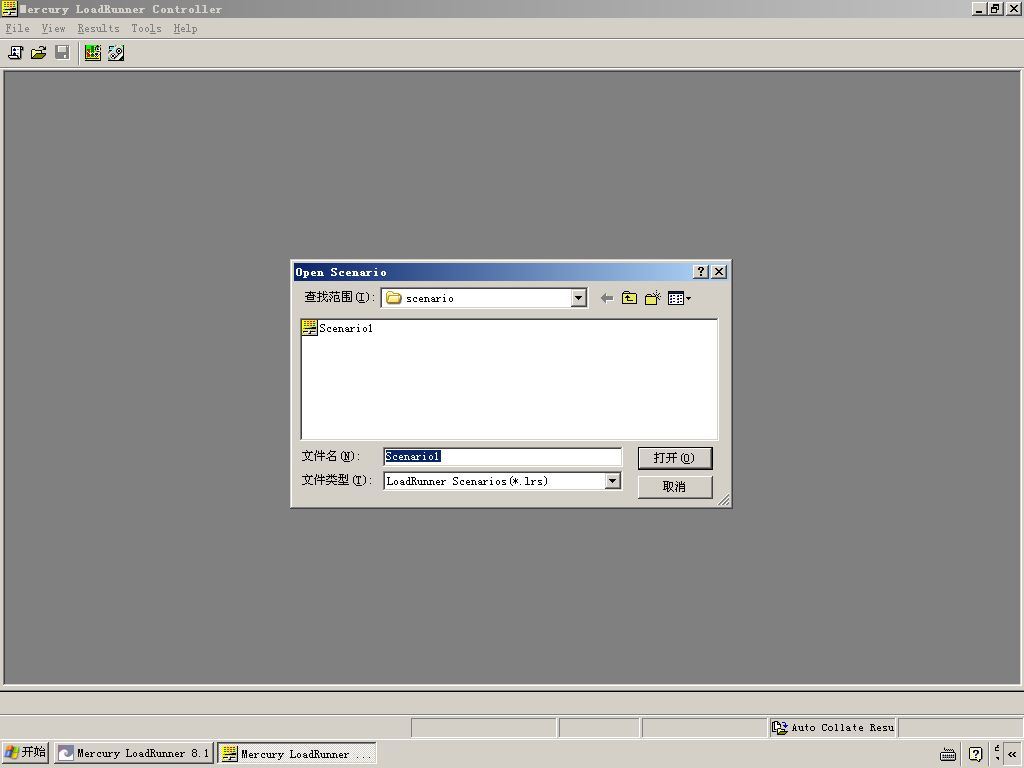Open the Results menu

[x=99, y=29]
